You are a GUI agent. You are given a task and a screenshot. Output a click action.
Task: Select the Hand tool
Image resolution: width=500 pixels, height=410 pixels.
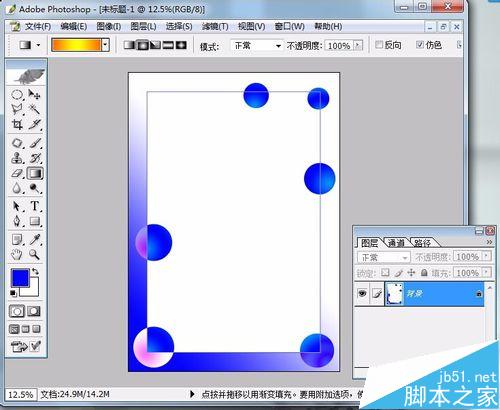click(x=17, y=255)
